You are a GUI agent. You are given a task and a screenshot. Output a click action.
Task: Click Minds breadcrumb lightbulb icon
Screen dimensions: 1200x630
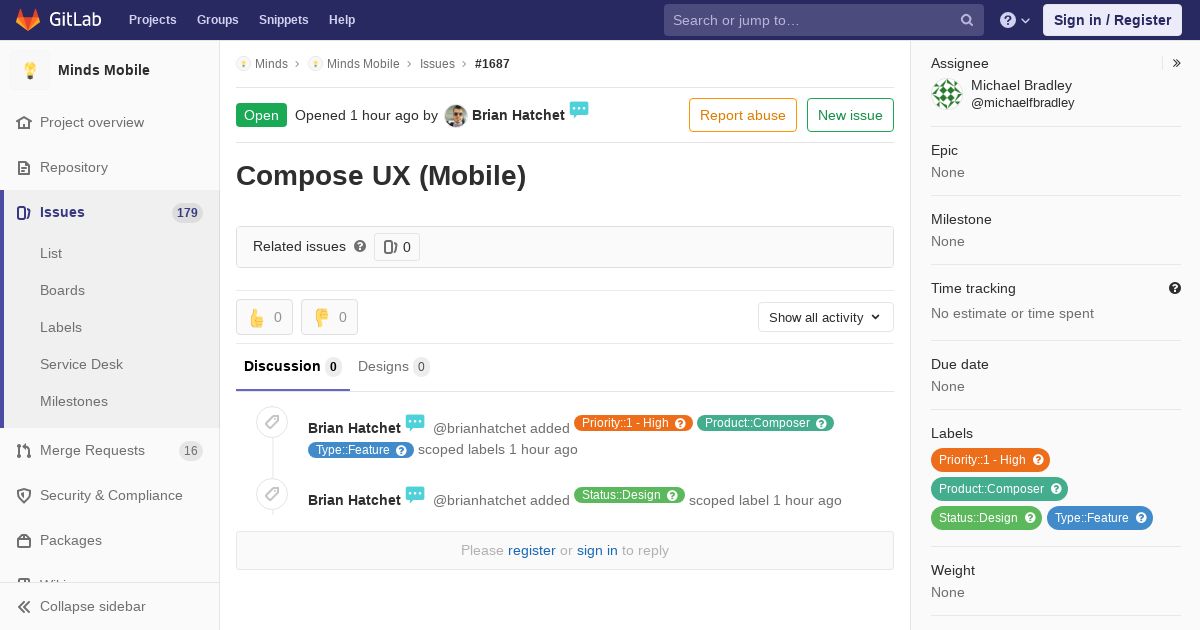point(243,63)
